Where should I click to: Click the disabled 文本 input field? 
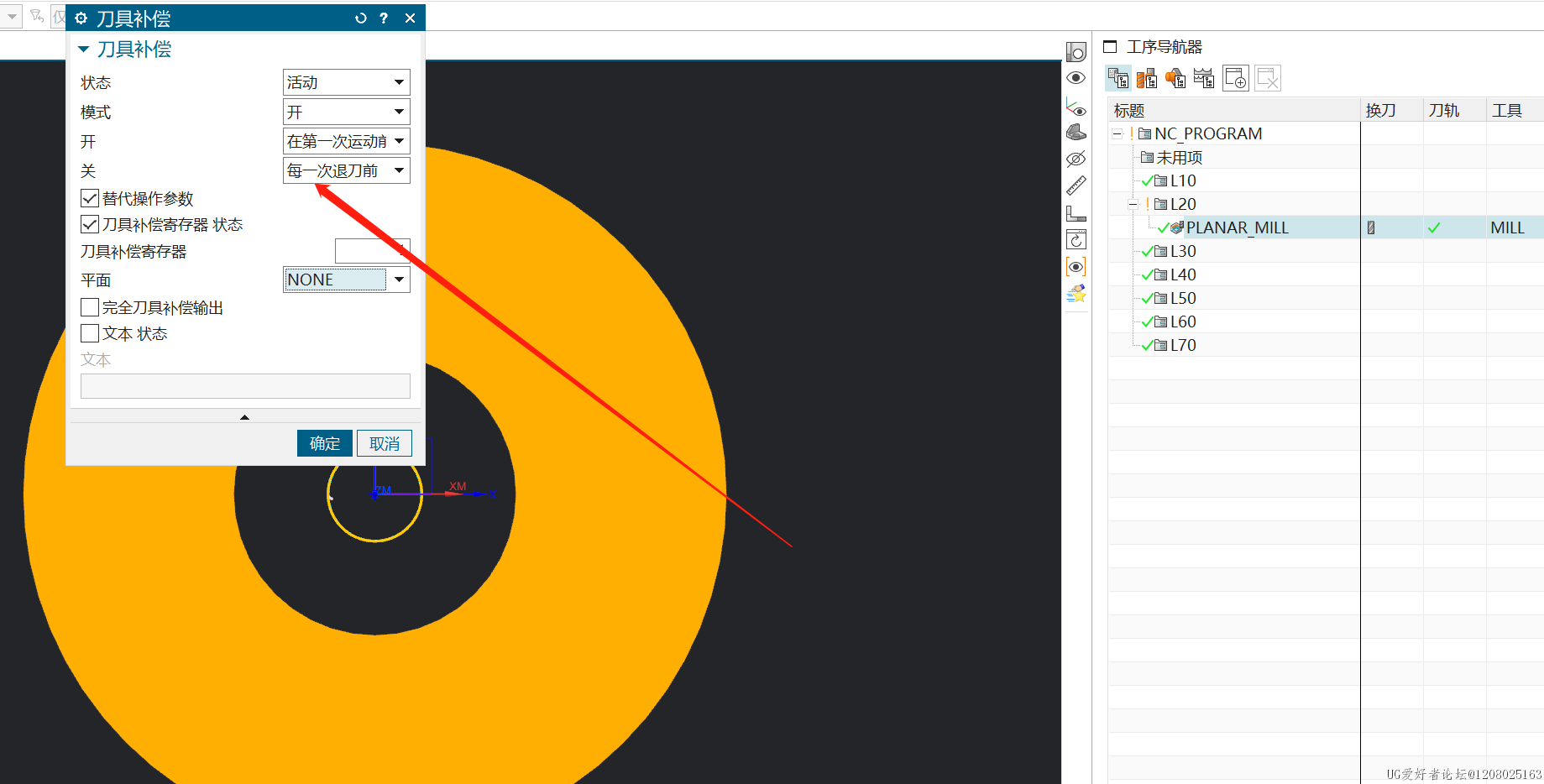[245, 386]
